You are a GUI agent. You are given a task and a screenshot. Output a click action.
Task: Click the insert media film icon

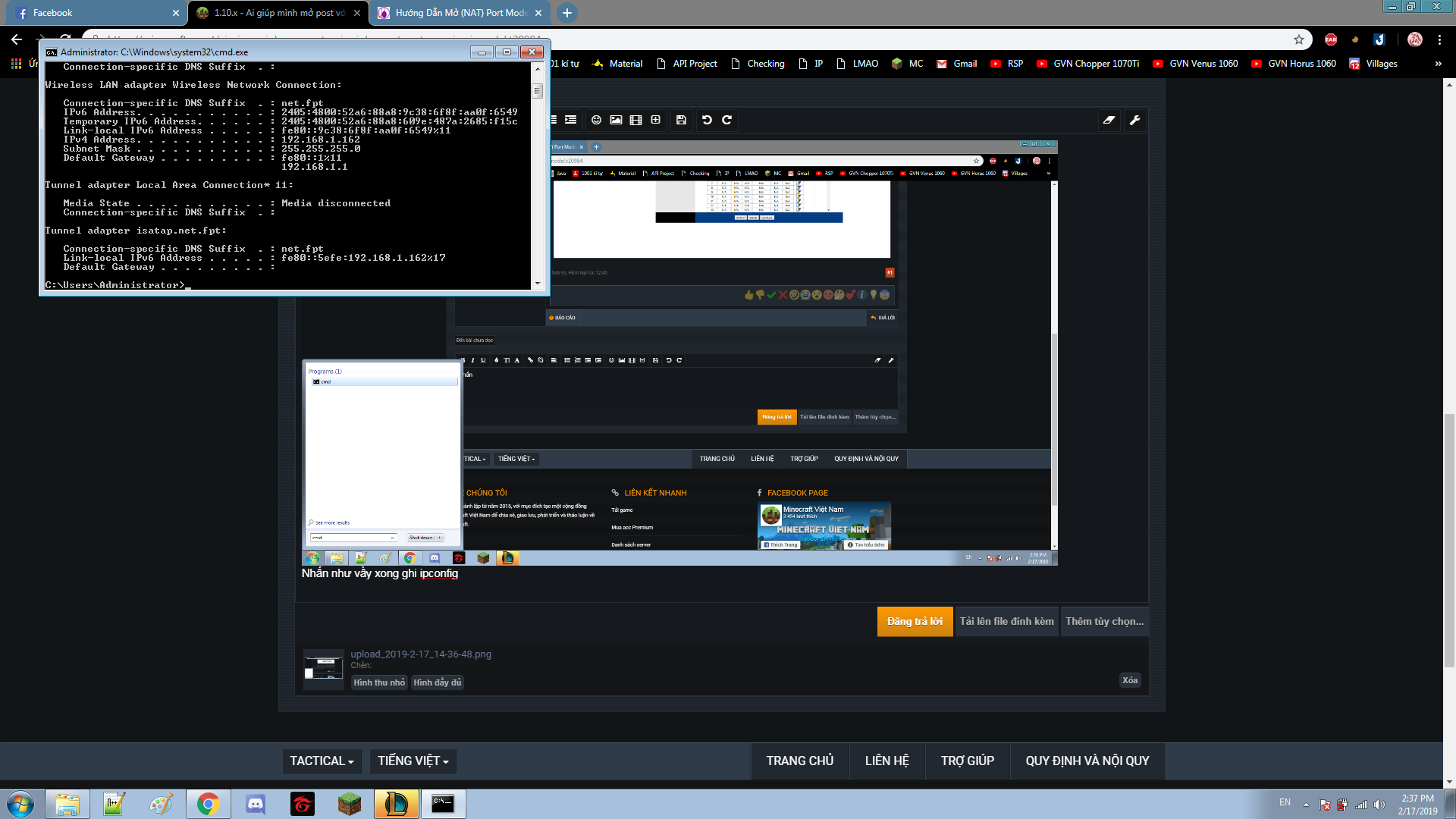(635, 120)
